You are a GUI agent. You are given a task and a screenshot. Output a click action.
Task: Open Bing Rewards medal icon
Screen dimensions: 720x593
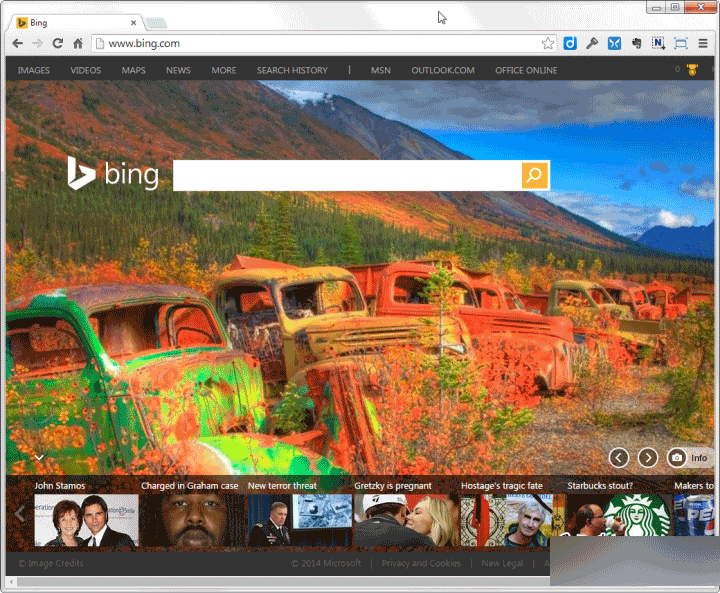(692, 70)
